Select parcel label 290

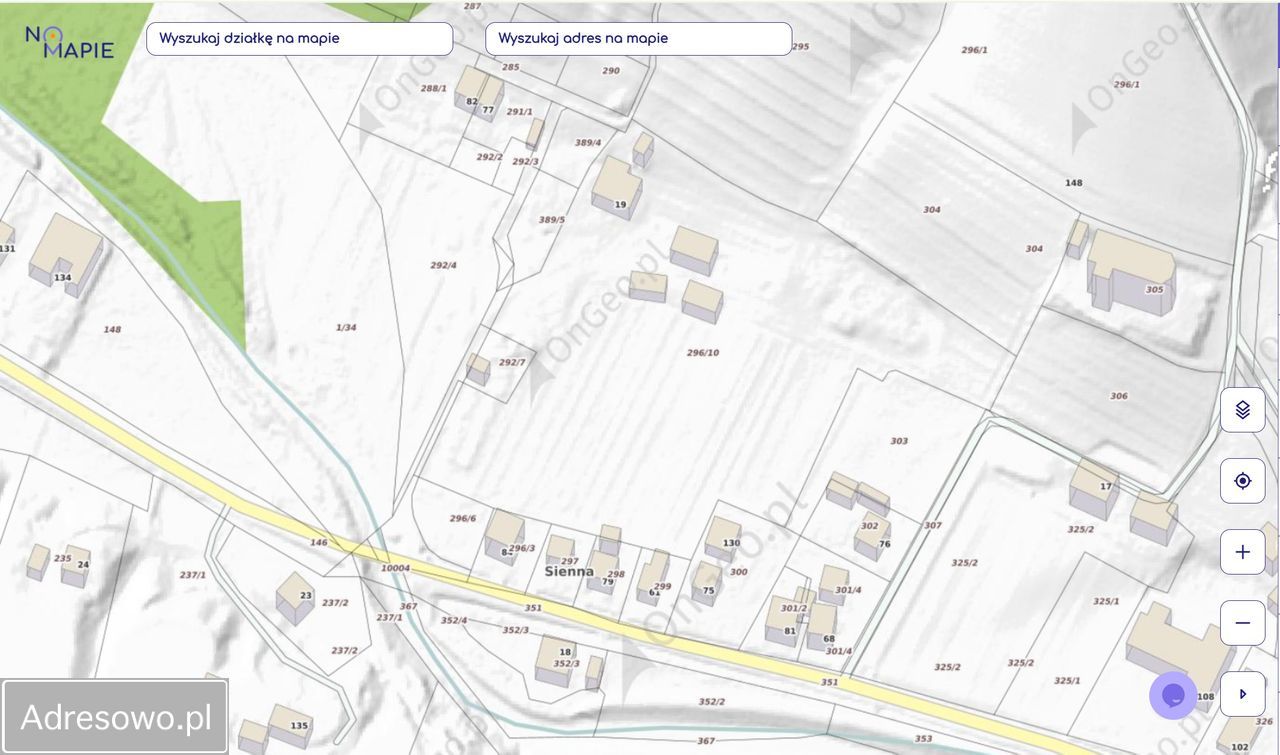tap(611, 71)
